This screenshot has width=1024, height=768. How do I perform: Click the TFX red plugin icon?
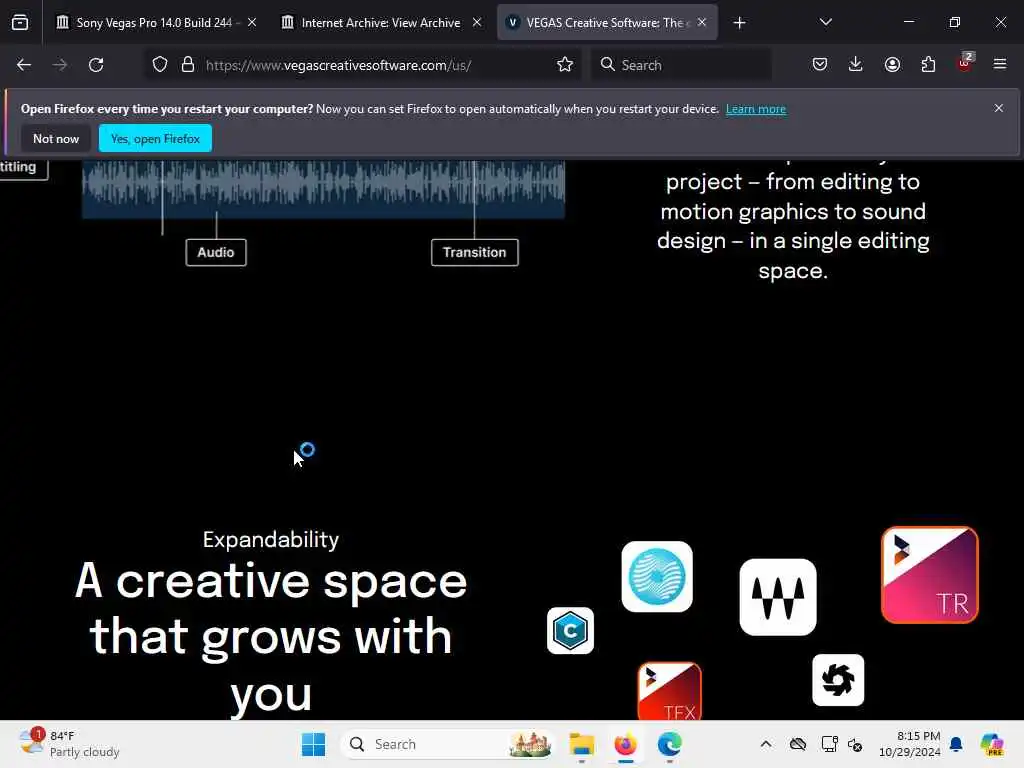[x=669, y=691]
